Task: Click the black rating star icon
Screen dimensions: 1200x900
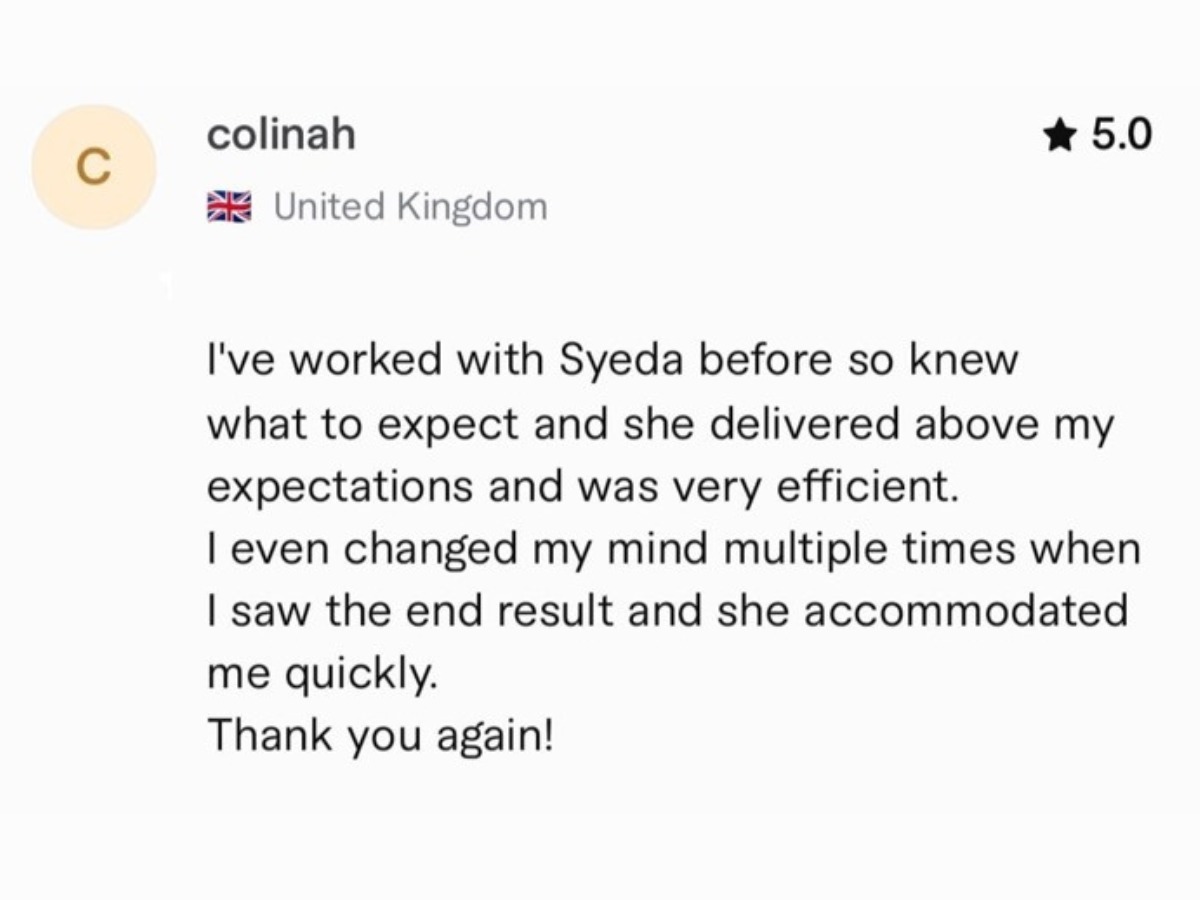Action: point(1059,134)
